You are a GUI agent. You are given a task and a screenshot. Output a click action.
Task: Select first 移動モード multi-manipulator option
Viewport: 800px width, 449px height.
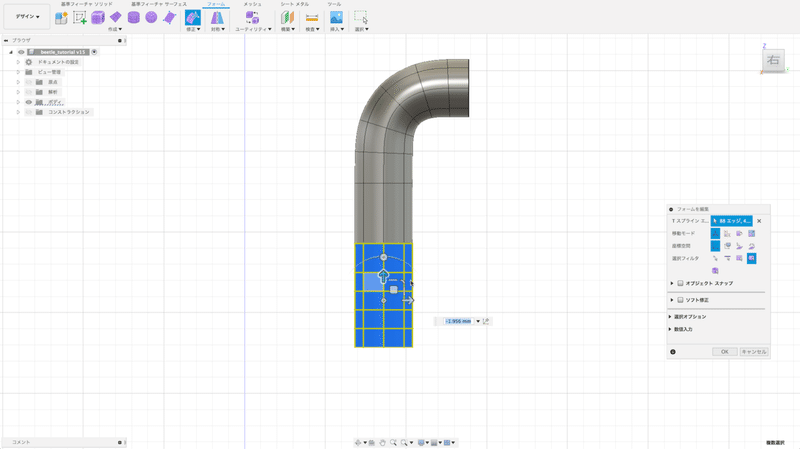click(715, 234)
